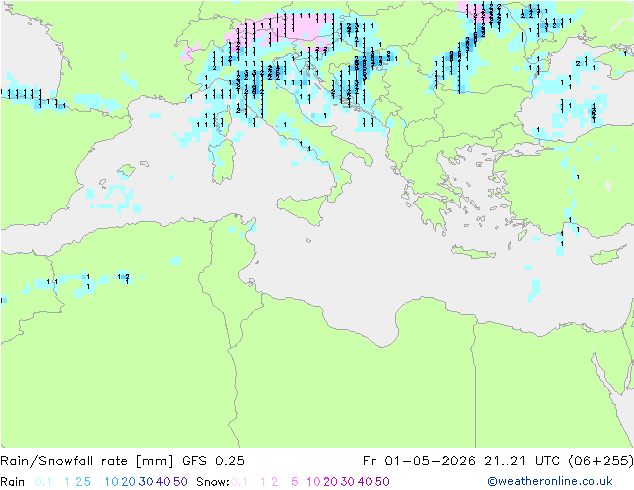This screenshot has height=490, width=634.
Task: Click the snow legend value 50
Action: coord(383,482)
